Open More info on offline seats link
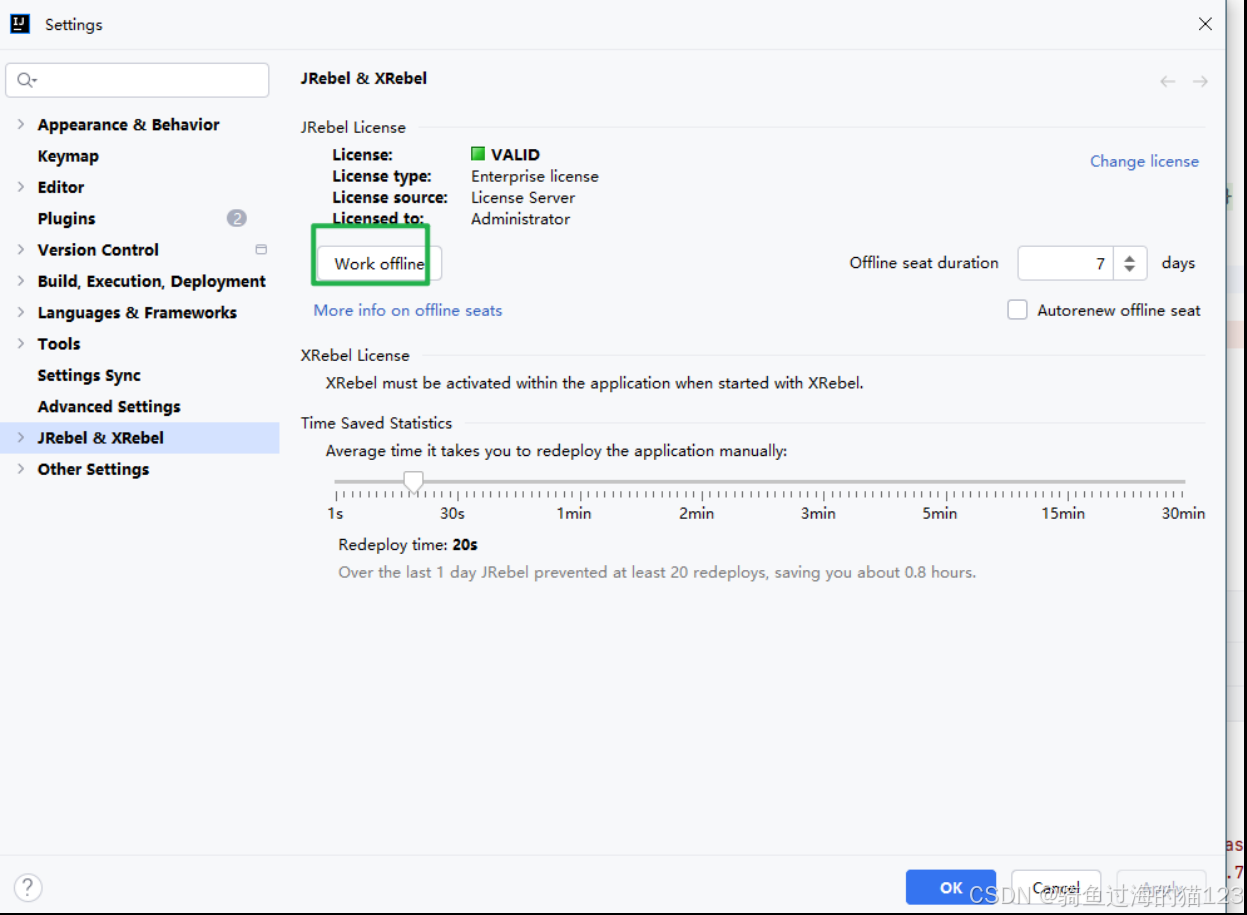This screenshot has width=1247, height=915. click(408, 310)
